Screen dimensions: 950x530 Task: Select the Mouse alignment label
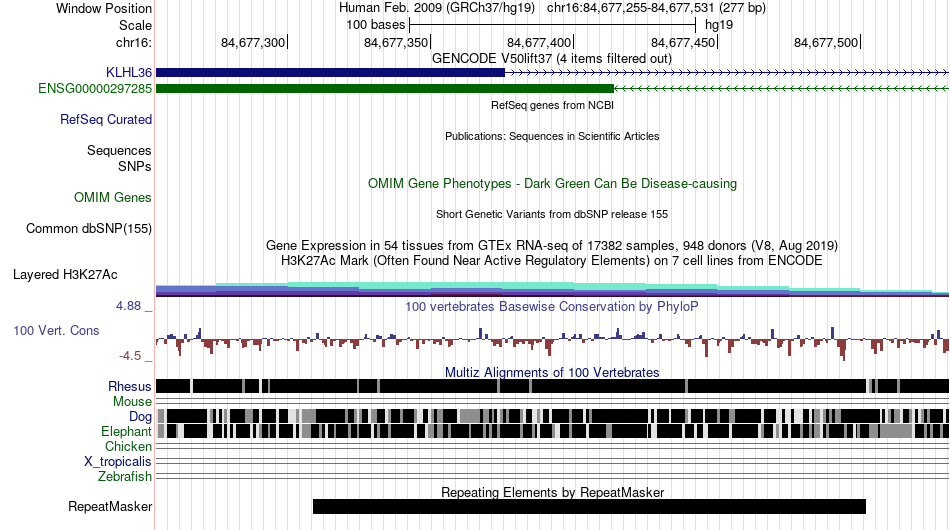pyautogui.click(x=132, y=402)
